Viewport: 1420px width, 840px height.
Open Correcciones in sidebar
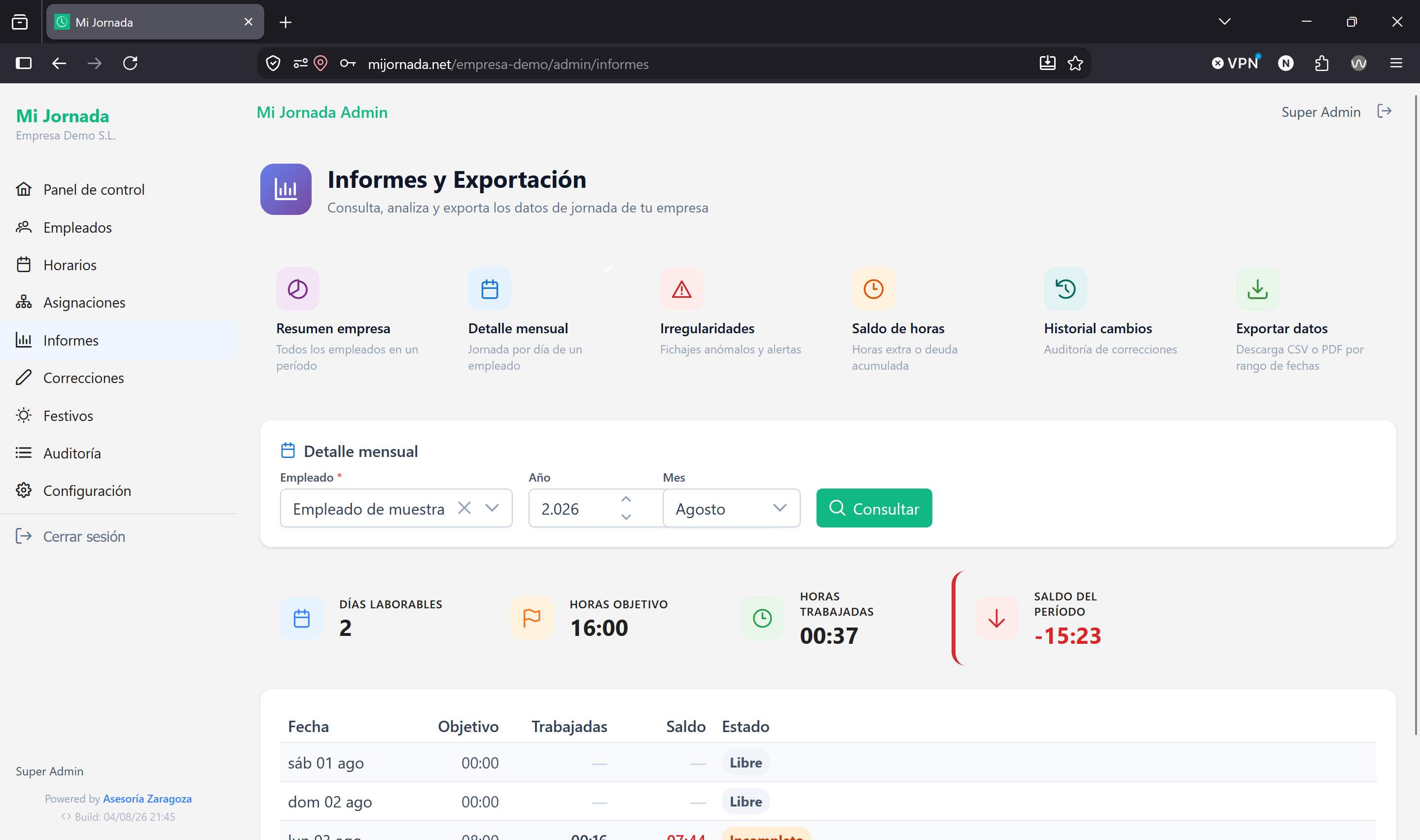pyautogui.click(x=118, y=378)
